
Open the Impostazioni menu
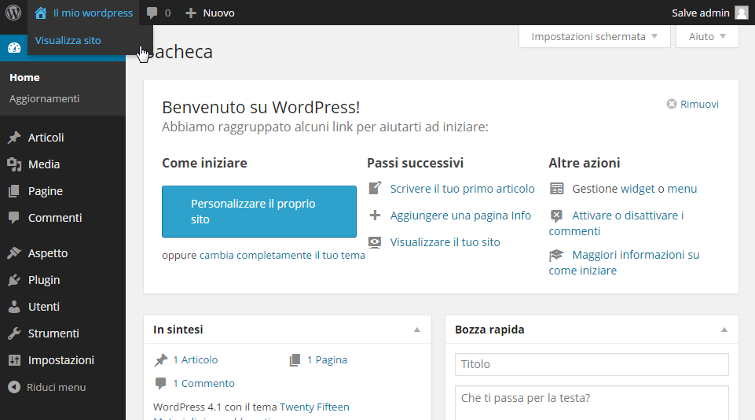[x=63, y=360]
